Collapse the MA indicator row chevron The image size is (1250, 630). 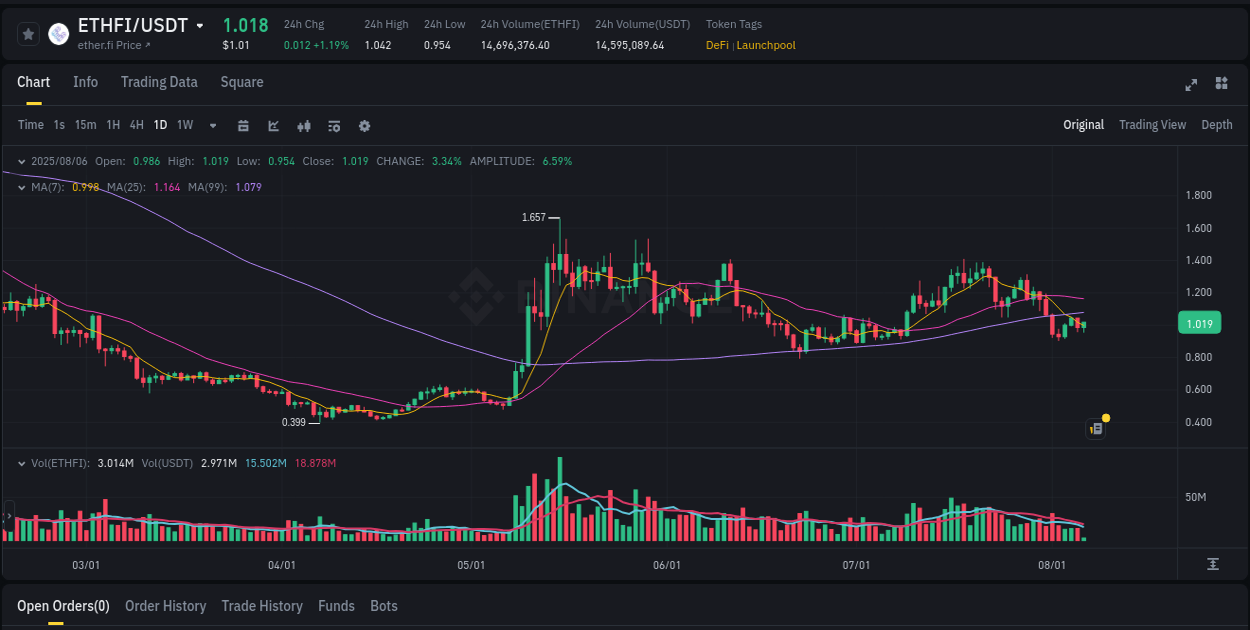[21, 187]
